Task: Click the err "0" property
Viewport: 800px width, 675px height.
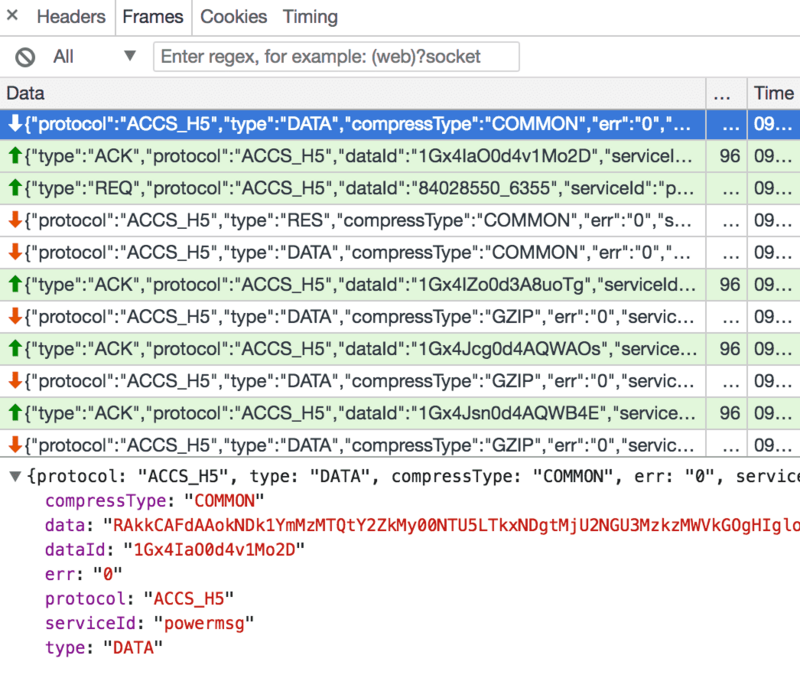Action: tap(84, 574)
